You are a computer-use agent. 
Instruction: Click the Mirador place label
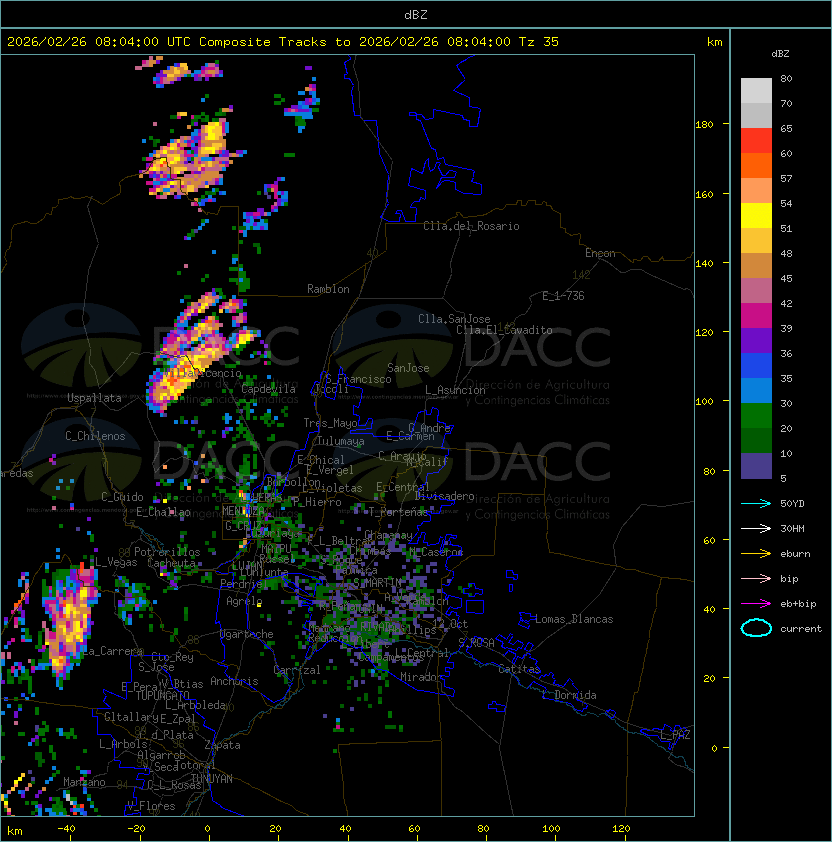[x=421, y=677]
